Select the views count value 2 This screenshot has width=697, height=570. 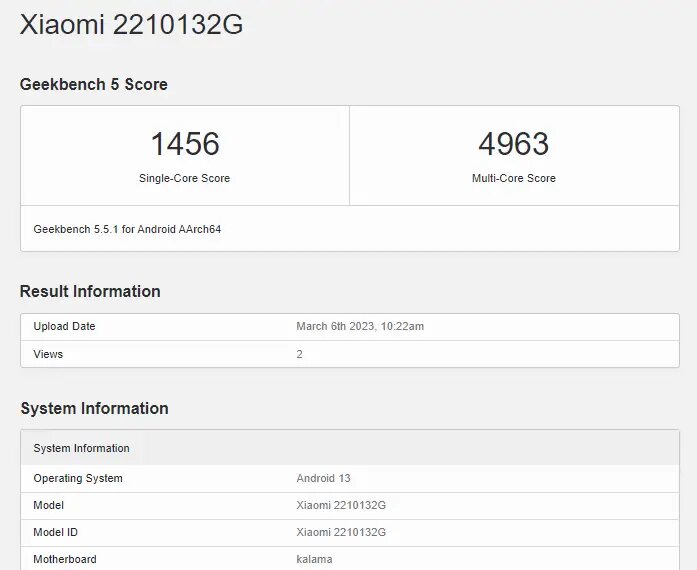tap(300, 354)
